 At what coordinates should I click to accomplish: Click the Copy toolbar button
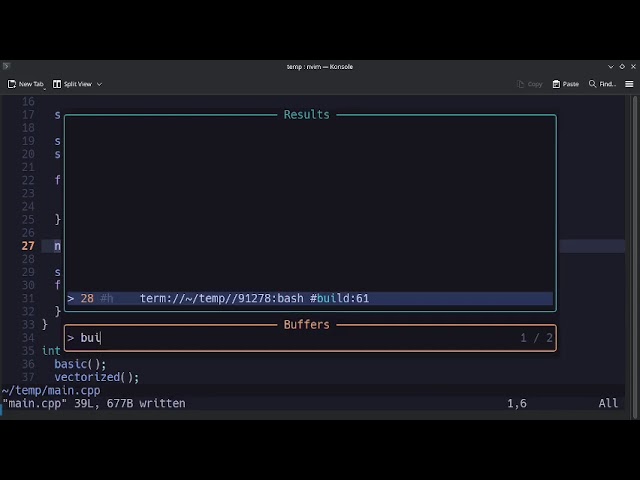529,84
